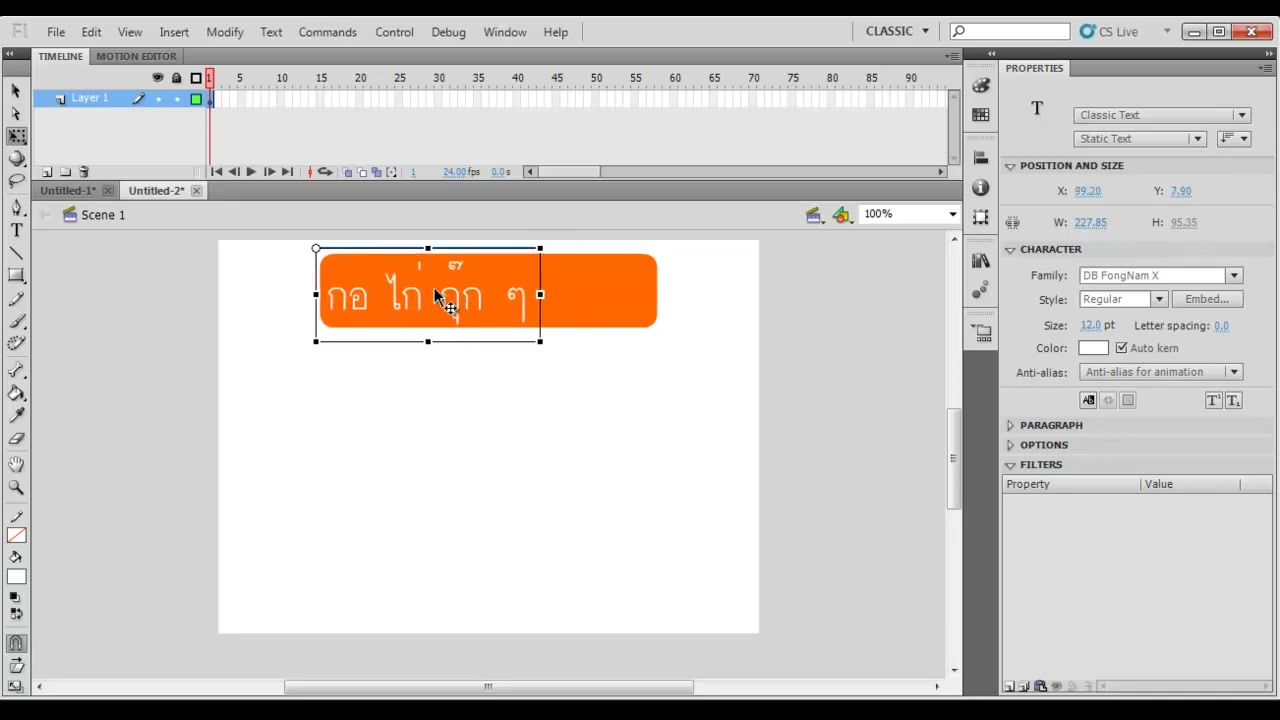The width and height of the screenshot is (1280, 720).
Task: Toggle Layer 1 green outline square
Action: [196, 99]
